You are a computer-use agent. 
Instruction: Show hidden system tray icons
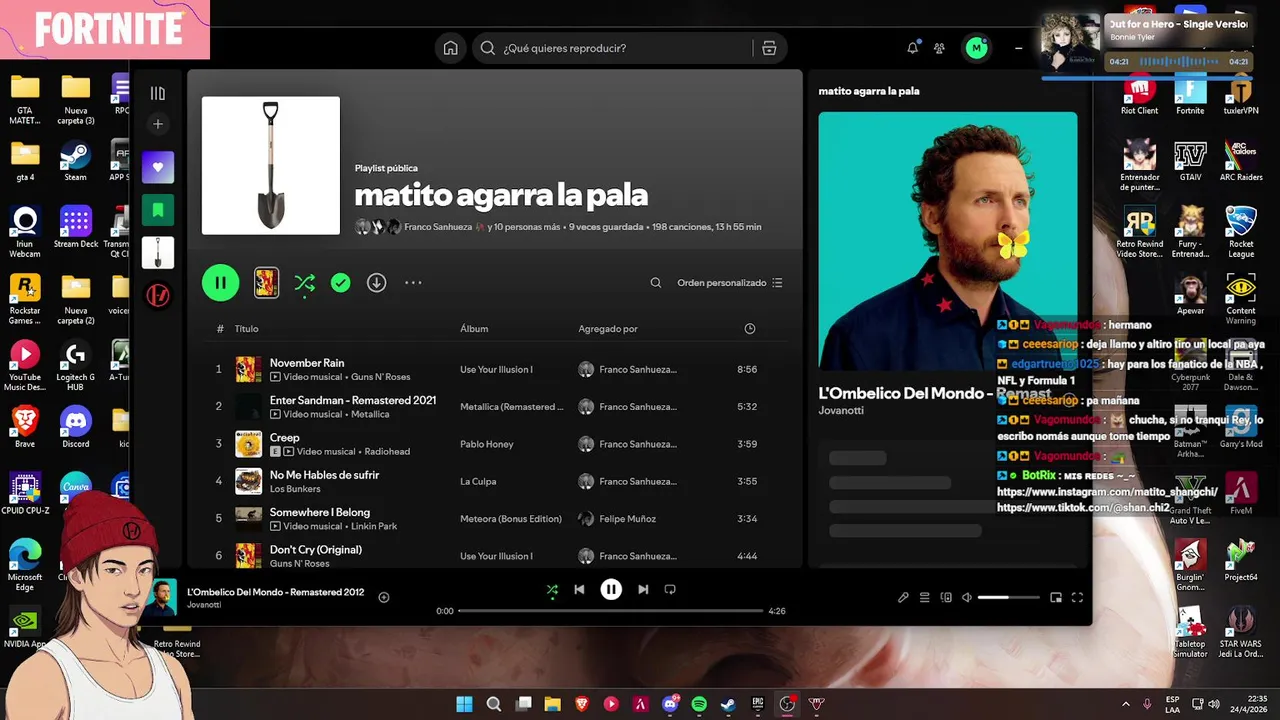1126,704
